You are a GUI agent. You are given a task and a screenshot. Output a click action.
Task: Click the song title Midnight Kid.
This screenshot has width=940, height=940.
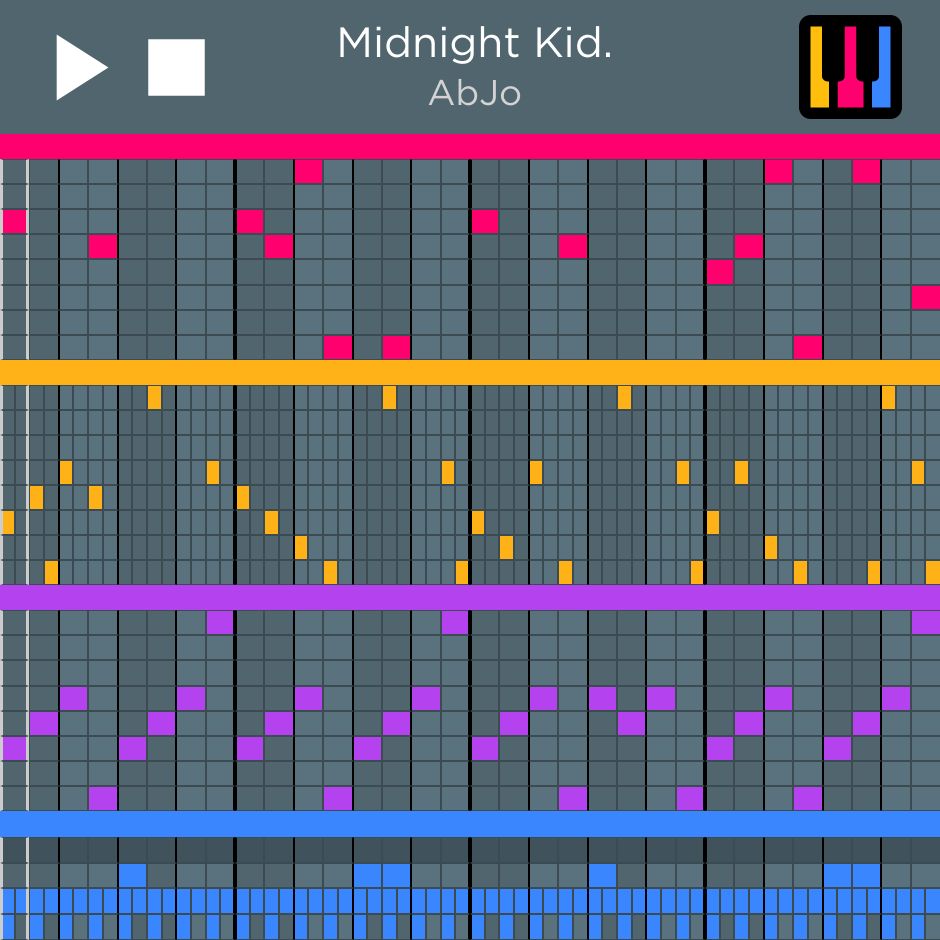474,43
